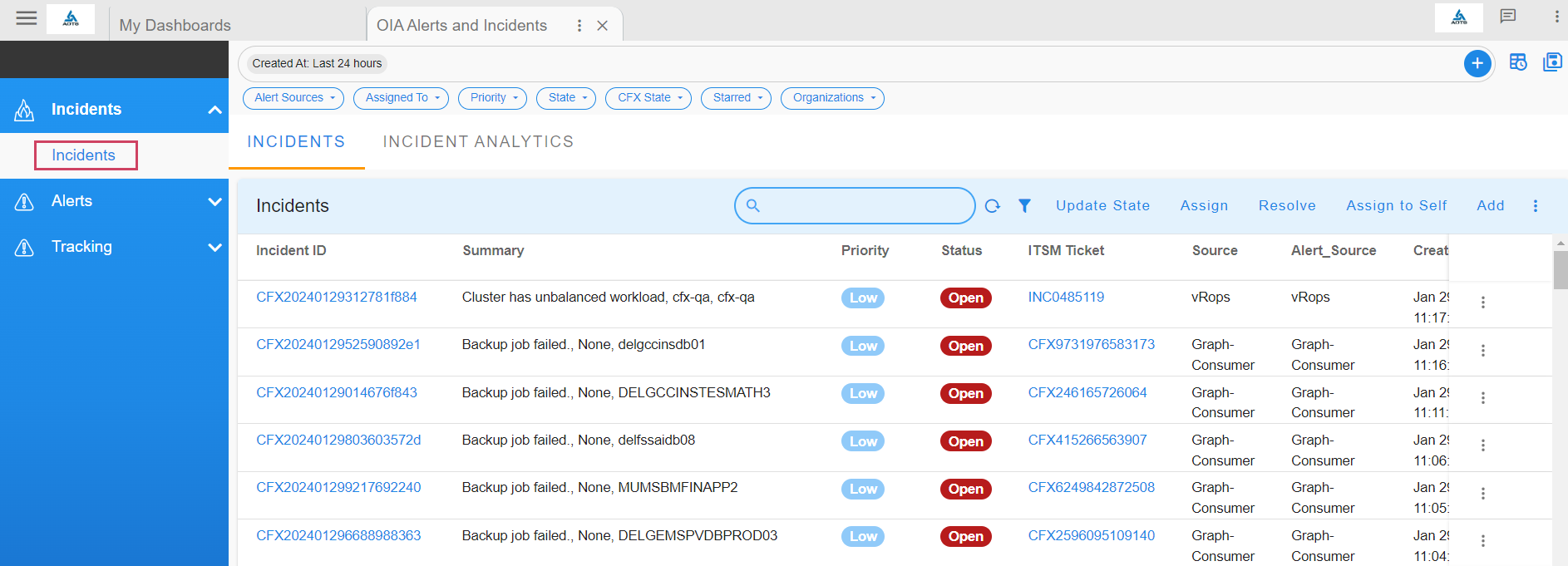The height and width of the screenshot is (566, 1568).
Task: Click the Assign to Self button
Action: click(x=1396, y=206)
